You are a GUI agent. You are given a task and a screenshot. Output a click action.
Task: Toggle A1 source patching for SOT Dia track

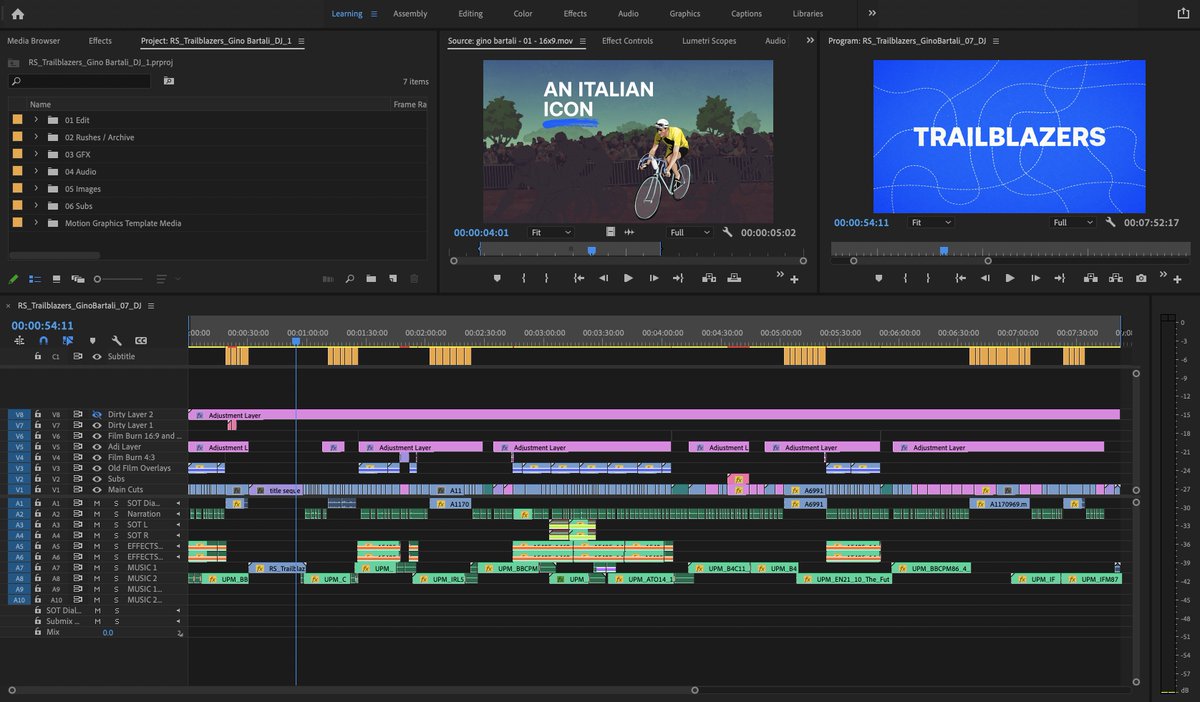click(x=17, y=503)
